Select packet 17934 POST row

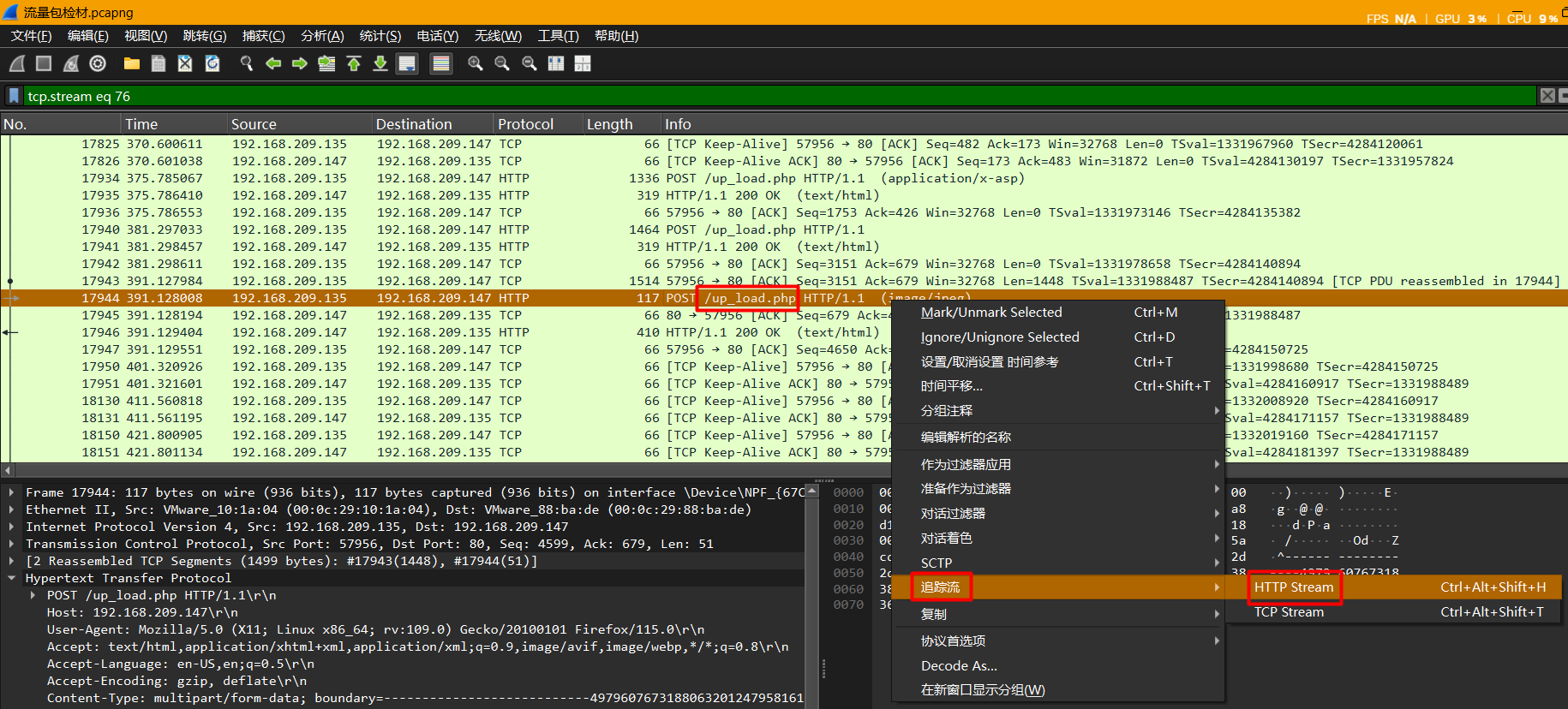tap(784, 178)
